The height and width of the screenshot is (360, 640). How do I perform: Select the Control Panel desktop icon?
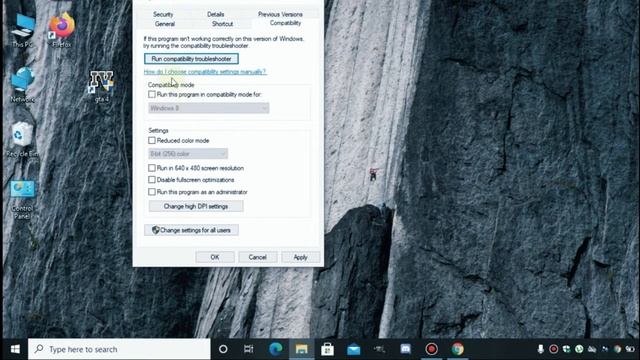point(22,199)
